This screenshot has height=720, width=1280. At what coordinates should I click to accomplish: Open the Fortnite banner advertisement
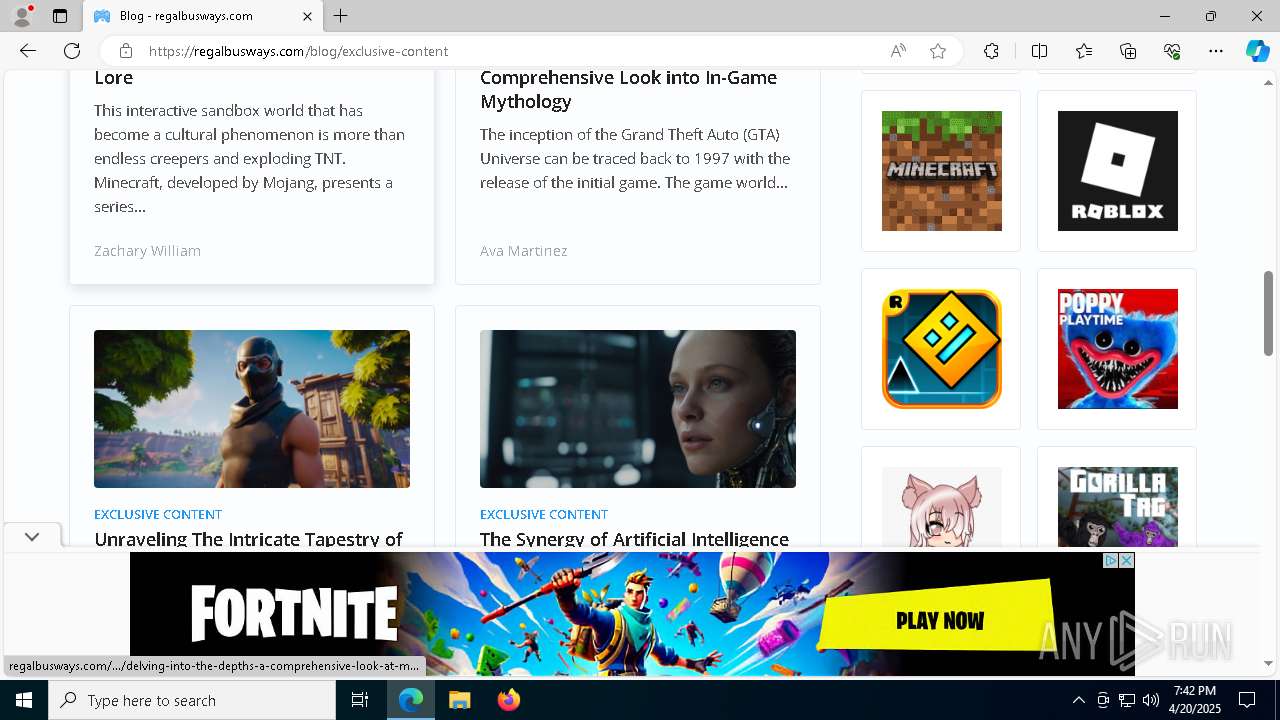point(632,615)
